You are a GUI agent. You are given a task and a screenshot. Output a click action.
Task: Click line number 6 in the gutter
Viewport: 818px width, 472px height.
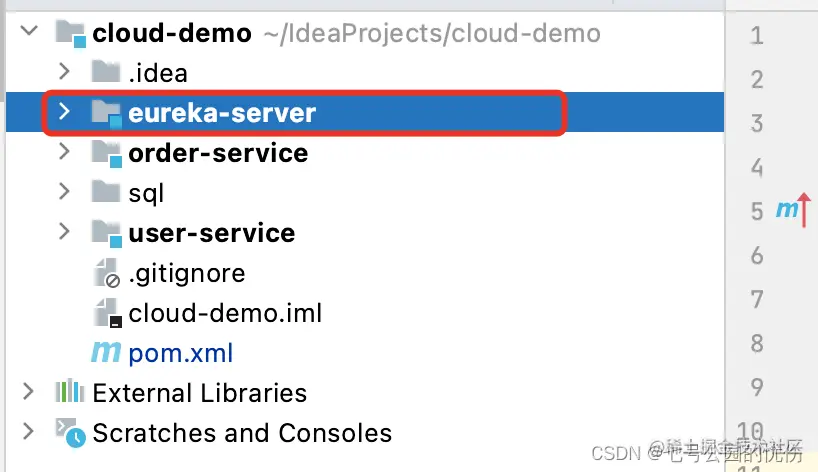[x=757, y=255]
